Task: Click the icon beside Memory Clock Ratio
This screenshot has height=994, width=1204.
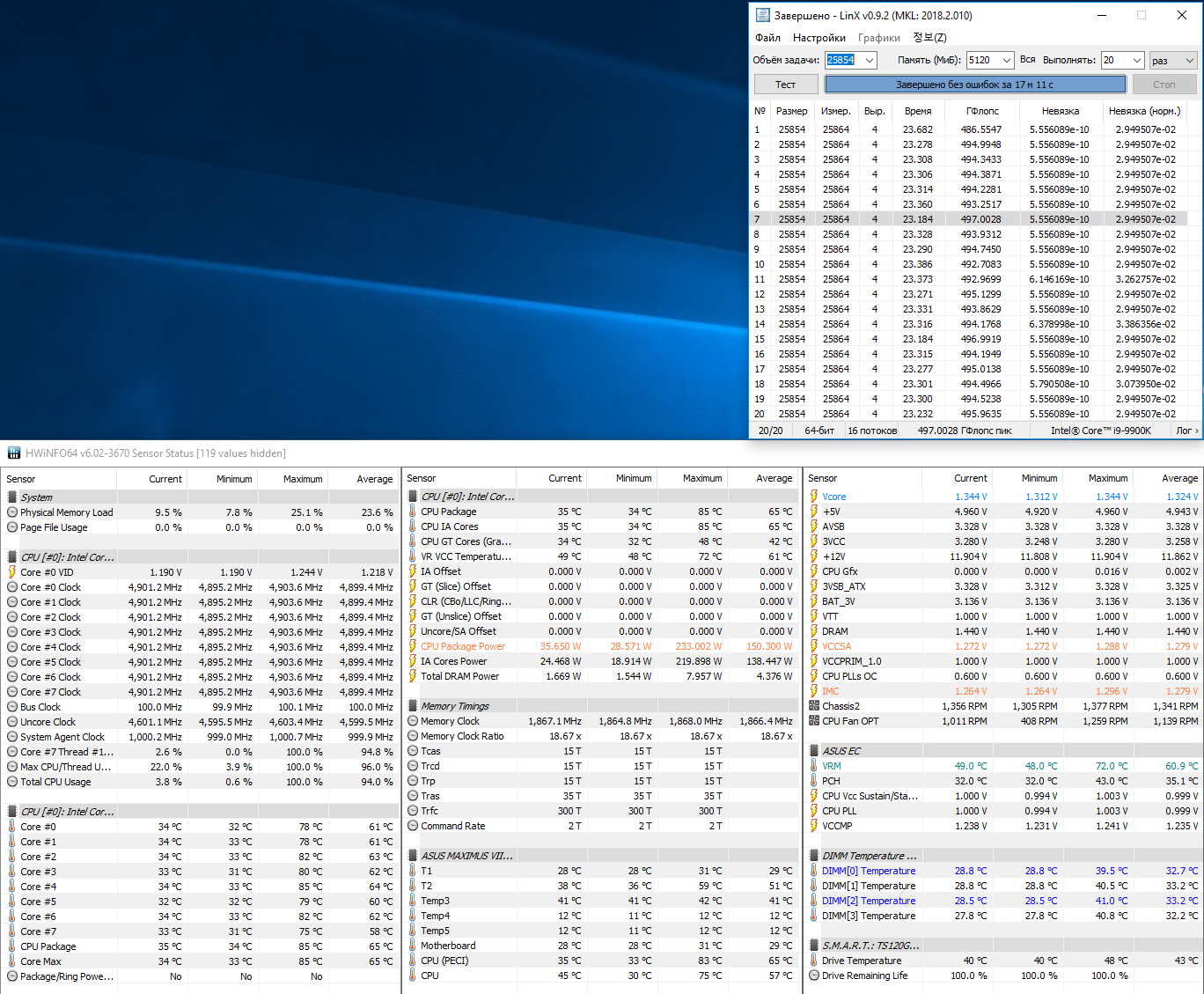Action: 412,736
